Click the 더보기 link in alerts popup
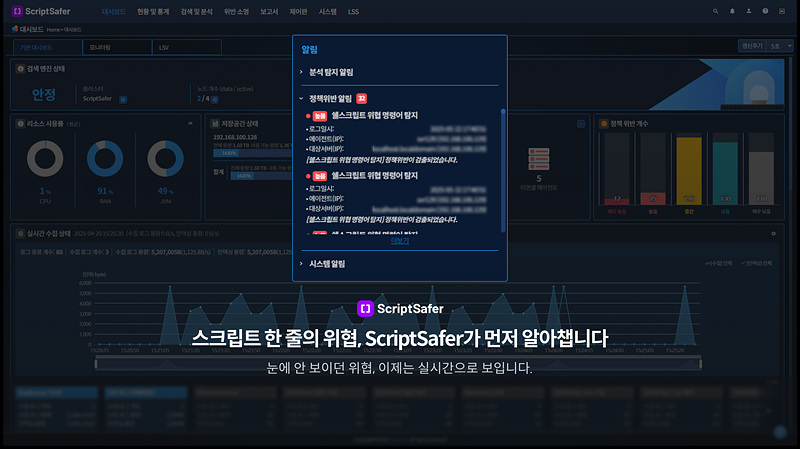800x449 pixels. [399, 241]
